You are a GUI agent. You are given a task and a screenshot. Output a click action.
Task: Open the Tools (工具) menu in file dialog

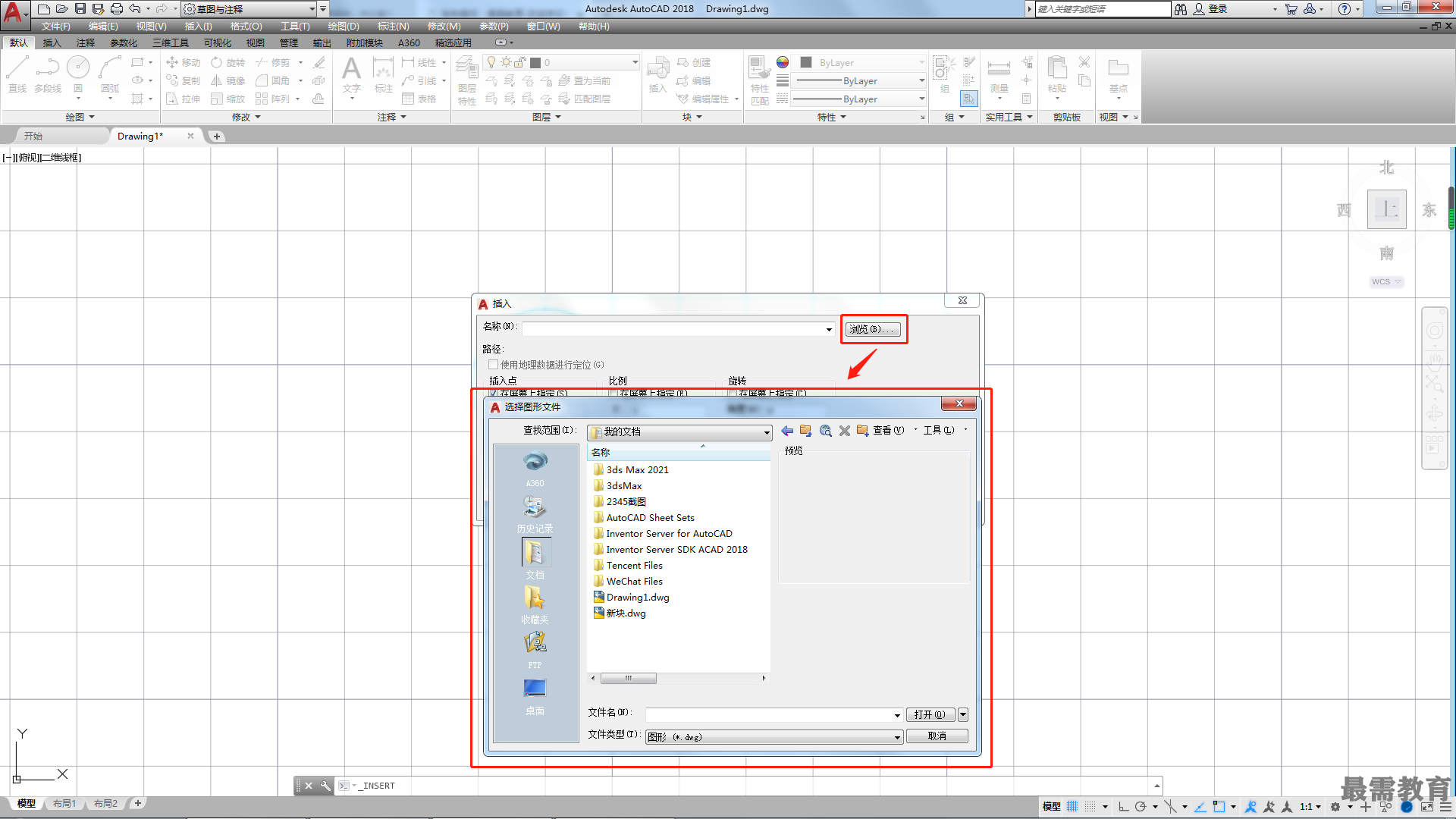[x=939, y=431]
